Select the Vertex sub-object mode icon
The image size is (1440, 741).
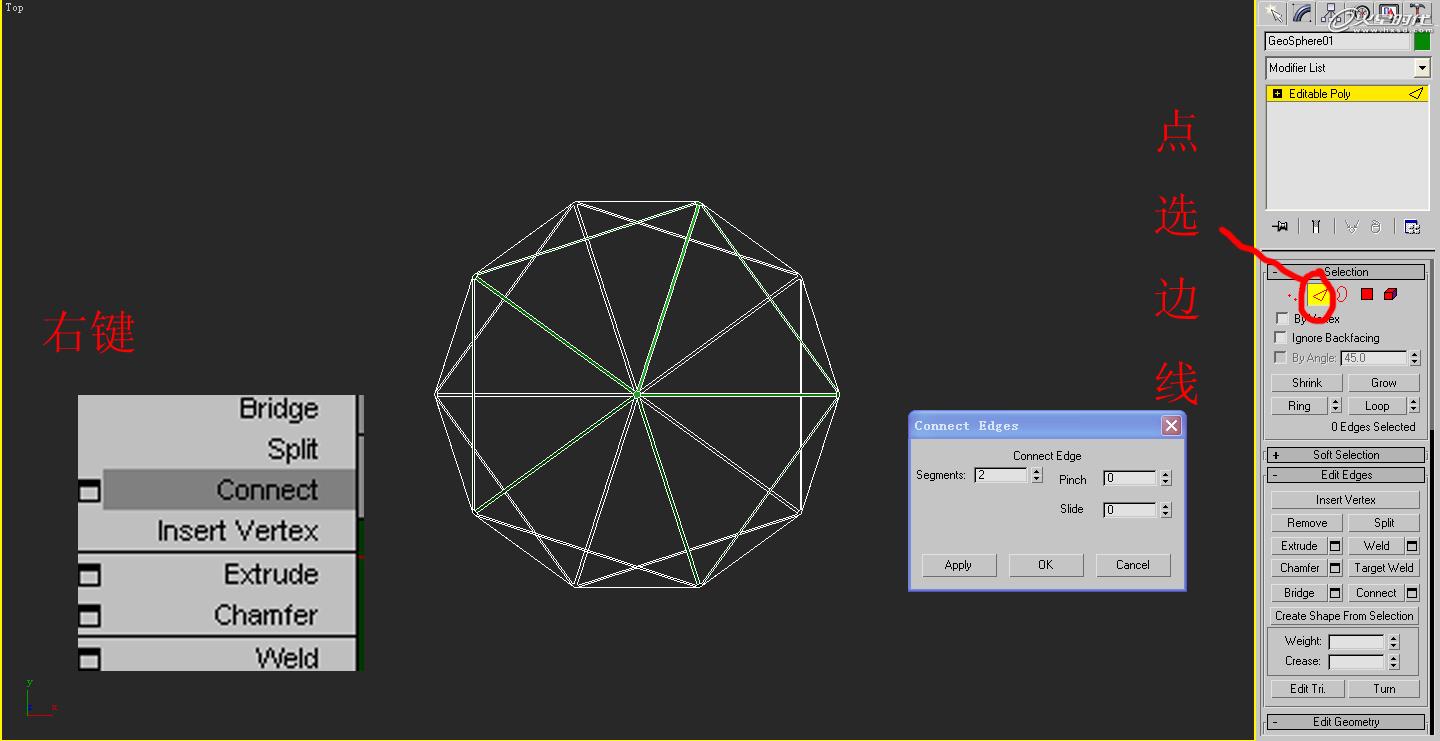(1292, 294)
